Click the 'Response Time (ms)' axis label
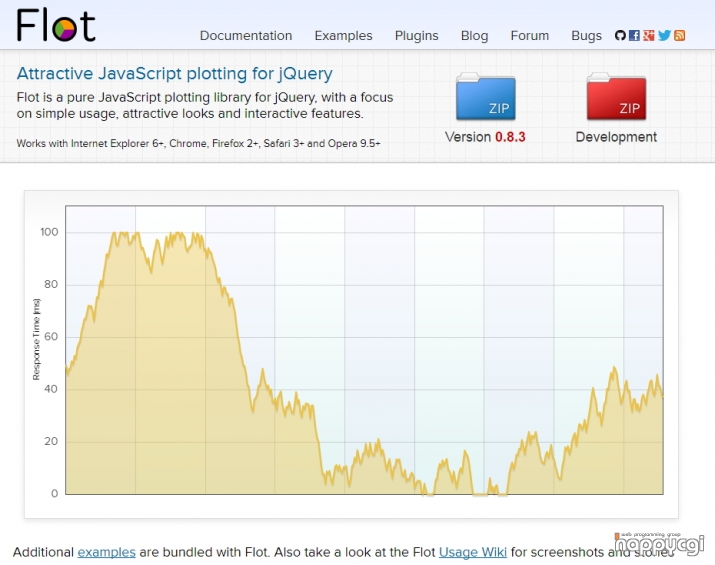Image resolution: width=715 pixels, height=565 pixels. coord(36,339)
